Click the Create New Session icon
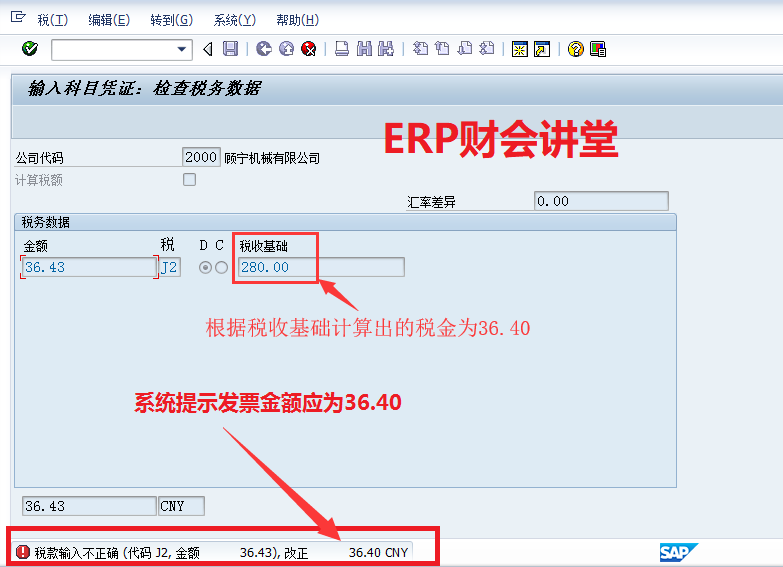Image resolution: width=783 pixels, height=567 pixels. [520, 49]
